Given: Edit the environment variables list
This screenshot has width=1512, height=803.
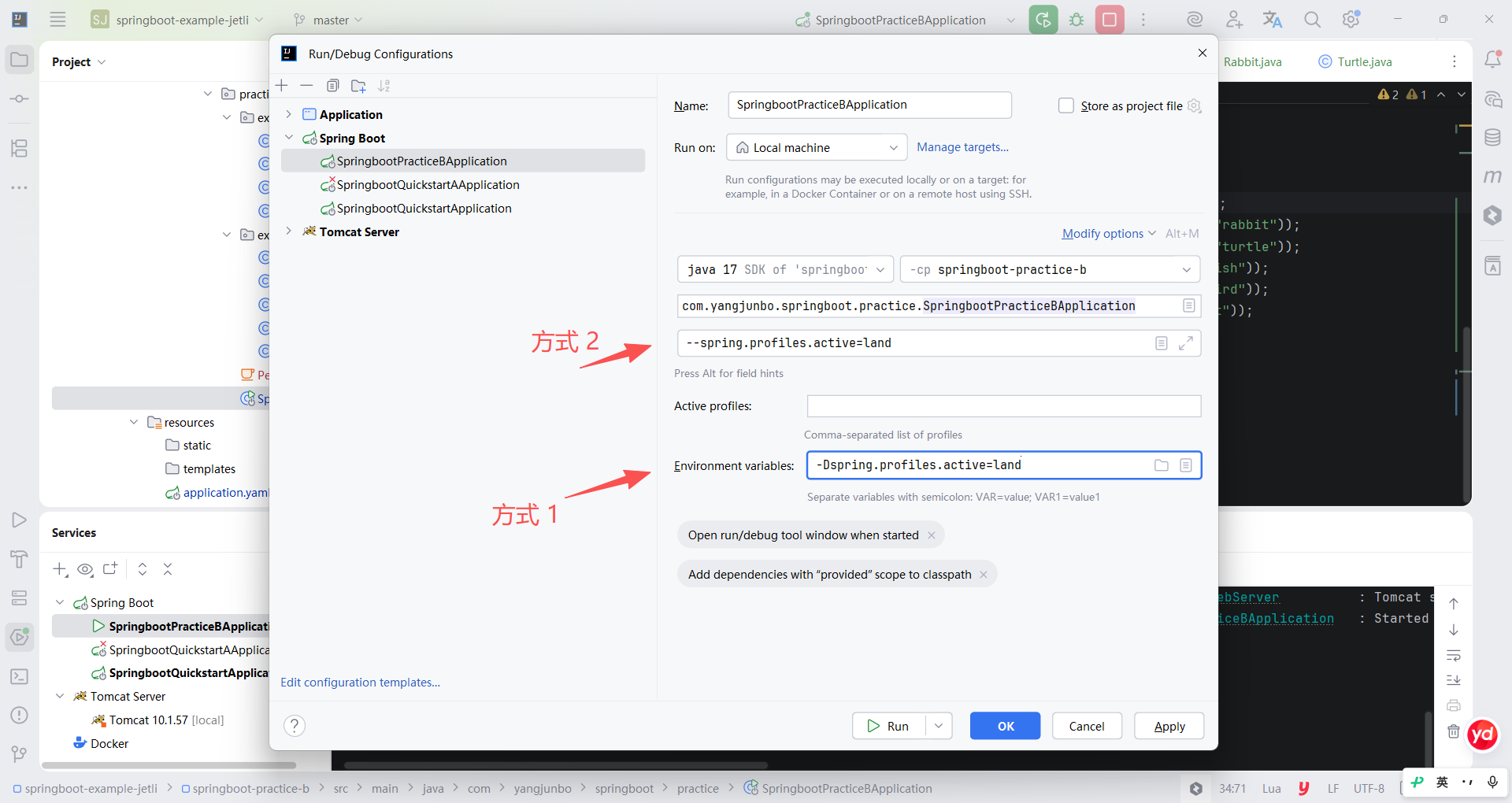Looking at the screenshot, I should [1186, 465].
